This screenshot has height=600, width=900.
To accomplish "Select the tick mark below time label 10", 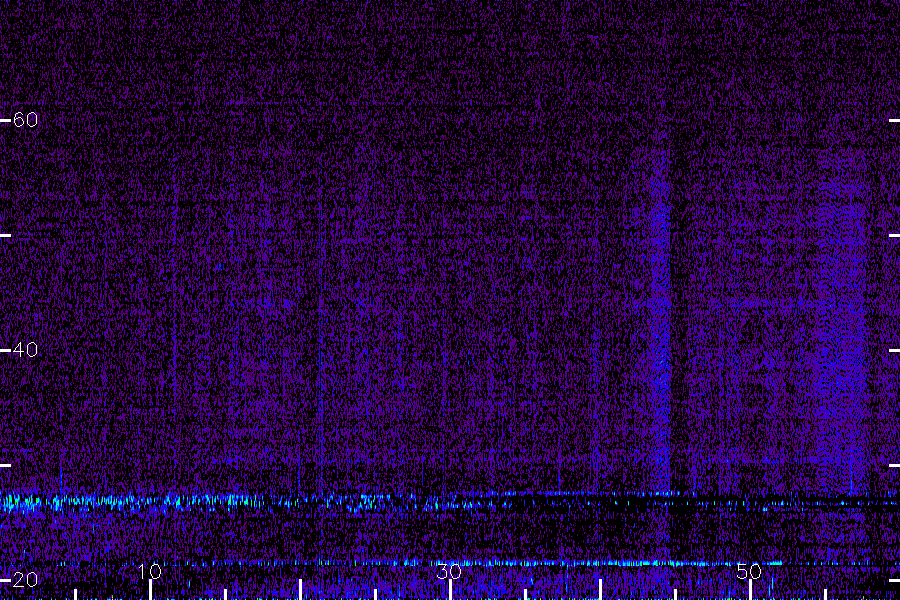I will [150, 590].
